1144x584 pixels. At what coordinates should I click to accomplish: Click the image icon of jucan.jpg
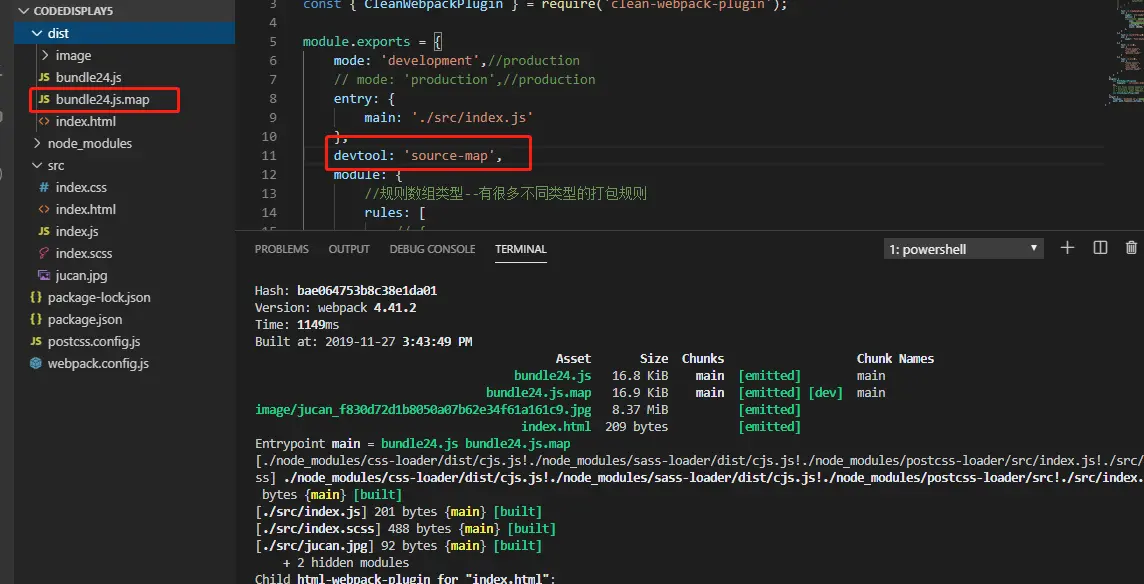coord(44,276)
